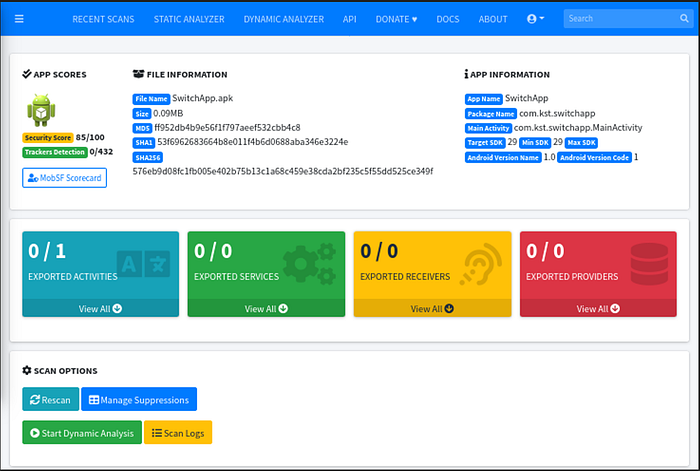Open Scan Logs
The height and width of the screenshot is (471, 700).
[178, 433]
